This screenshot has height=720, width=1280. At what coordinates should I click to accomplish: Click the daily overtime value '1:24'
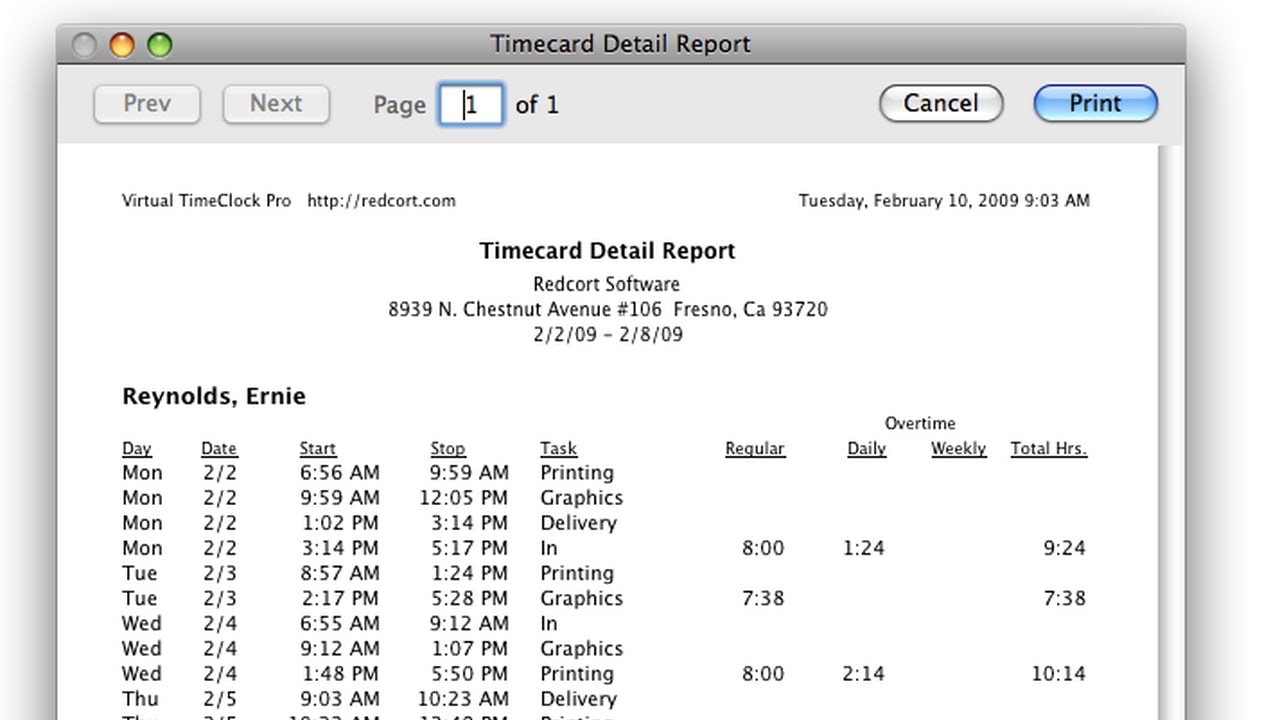pos(864,548)
